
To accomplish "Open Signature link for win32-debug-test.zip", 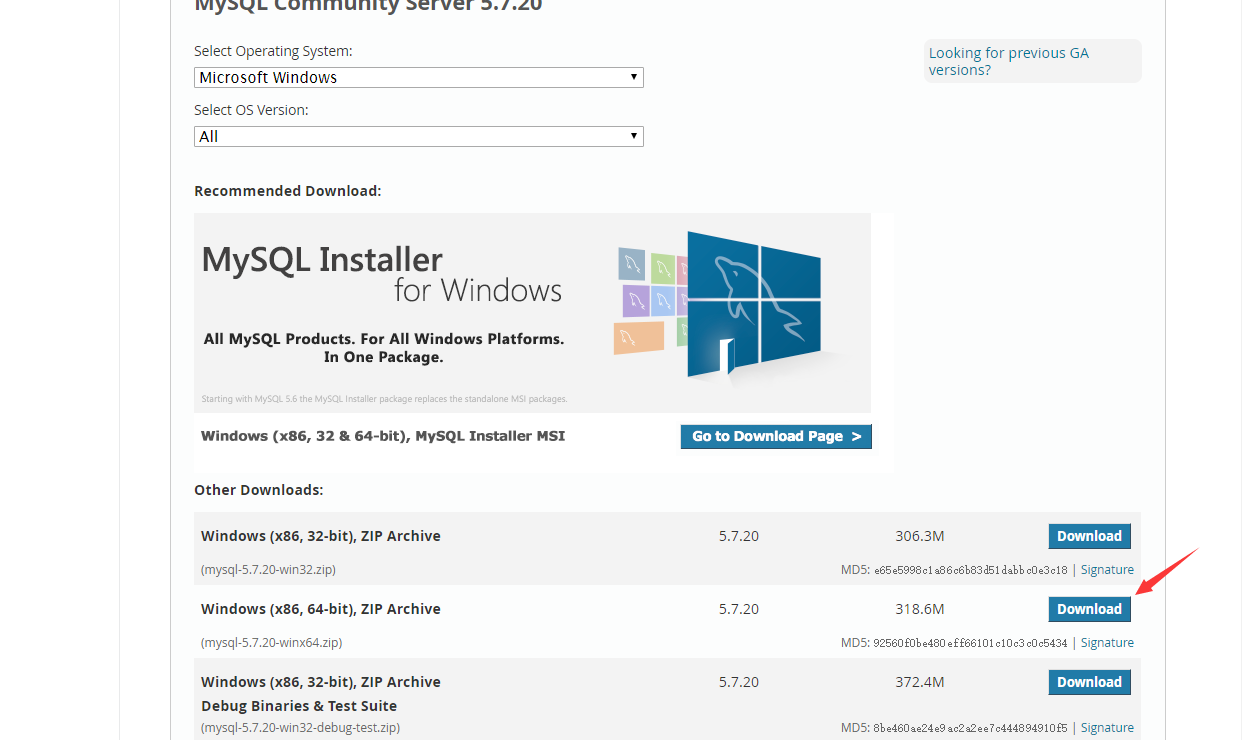I will coord(1107,728).
